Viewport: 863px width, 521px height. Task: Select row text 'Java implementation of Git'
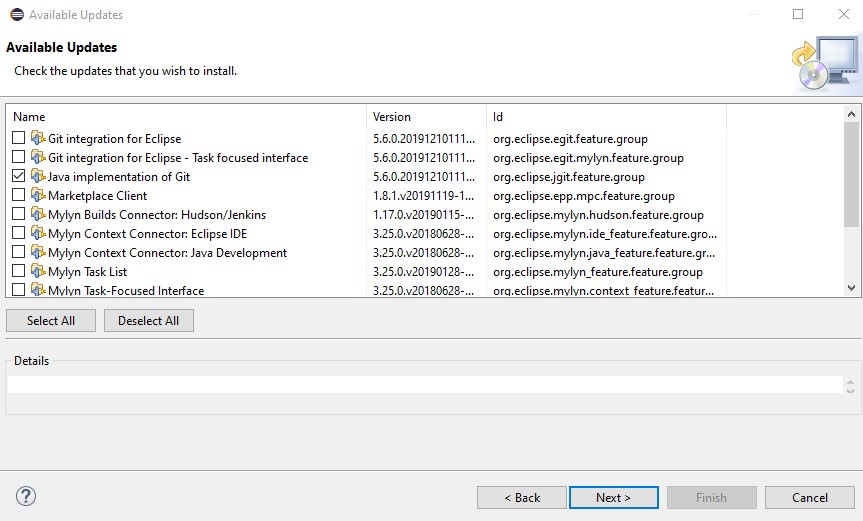click(119, 177)
